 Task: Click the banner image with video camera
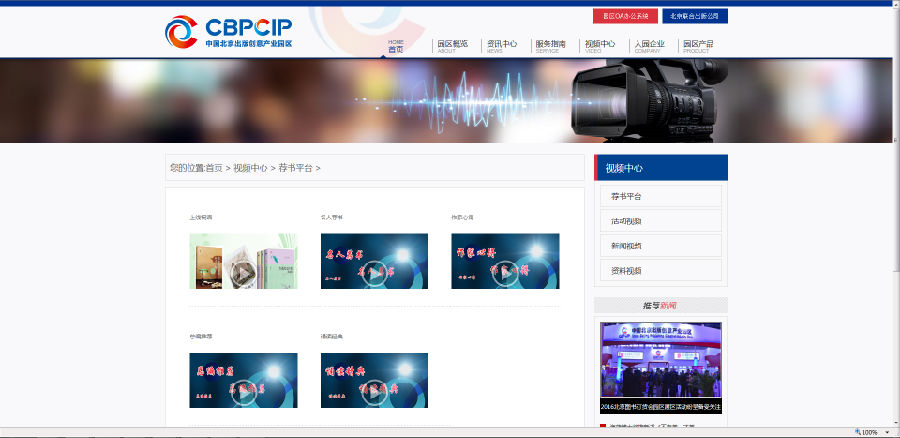pyautogui.click(x=447, y=100)
